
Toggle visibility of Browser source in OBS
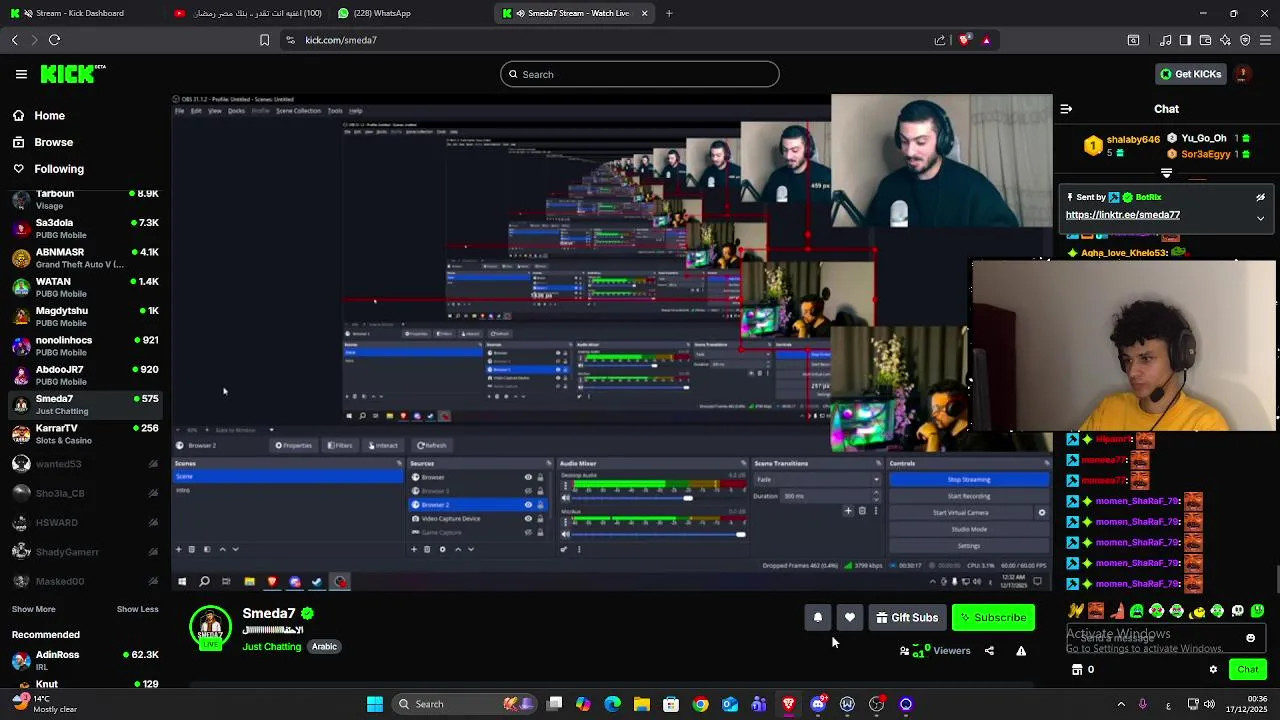[x=528, y=477]
